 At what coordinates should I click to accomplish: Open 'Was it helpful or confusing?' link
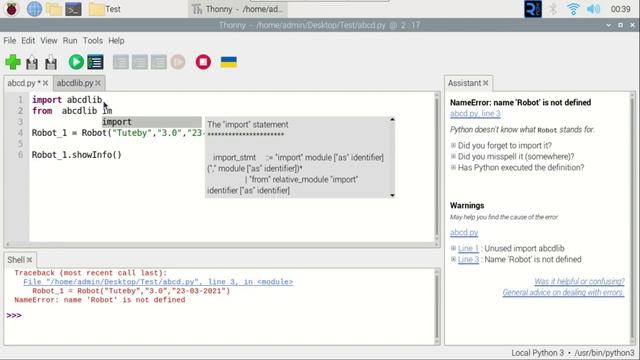[579, 281]
